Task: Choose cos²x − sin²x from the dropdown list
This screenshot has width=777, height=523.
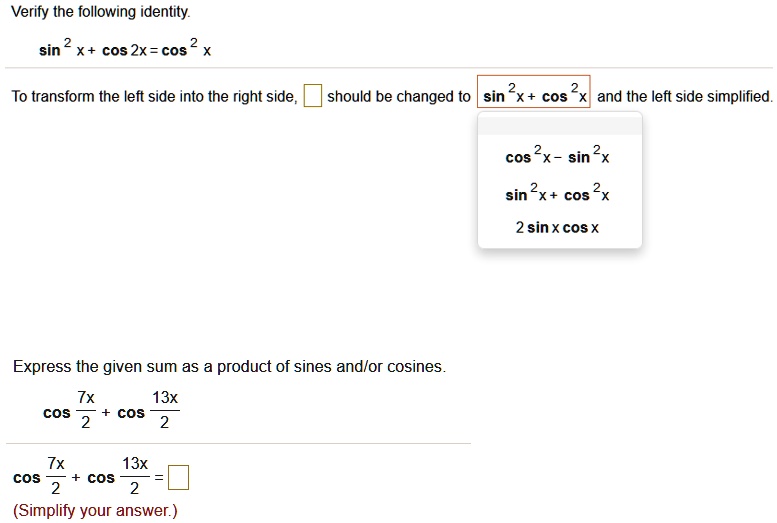Action: [557, 155]
